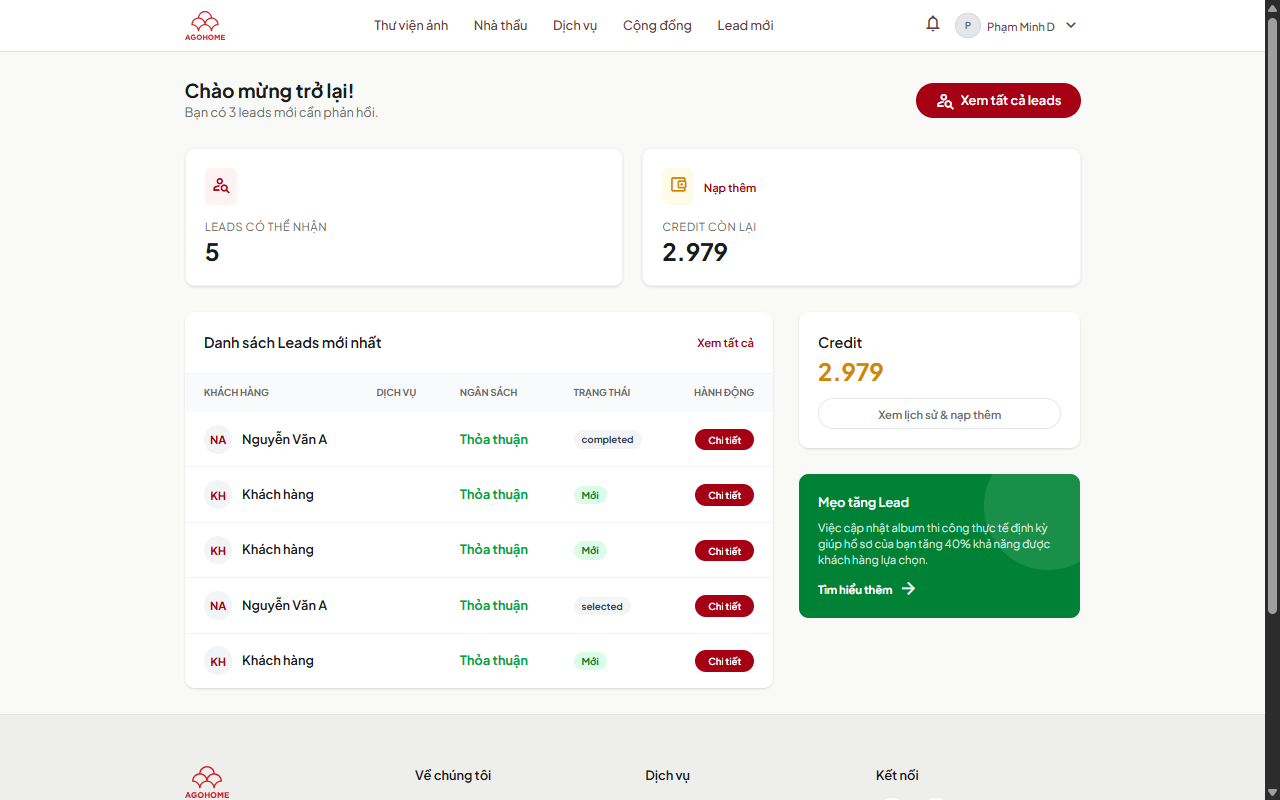Click the leads search icon card
The height and width of the screenshot is (800, 1280).
coord(221,185)
